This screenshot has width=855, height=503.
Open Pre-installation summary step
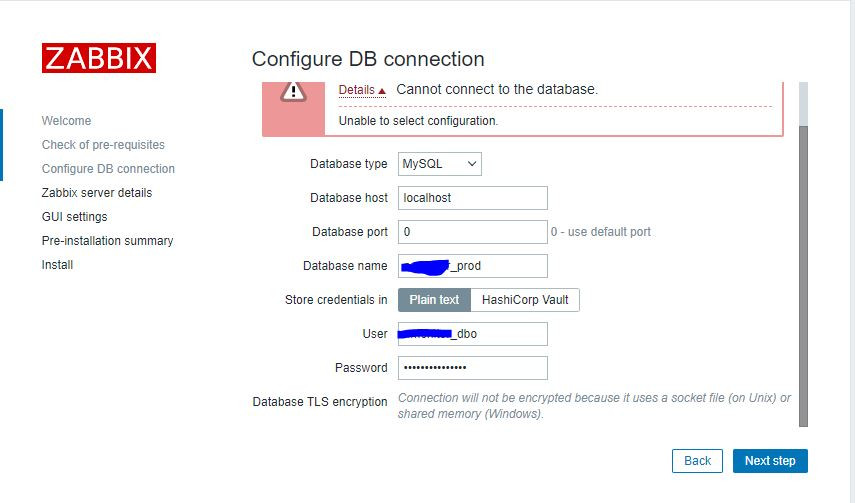107,241
